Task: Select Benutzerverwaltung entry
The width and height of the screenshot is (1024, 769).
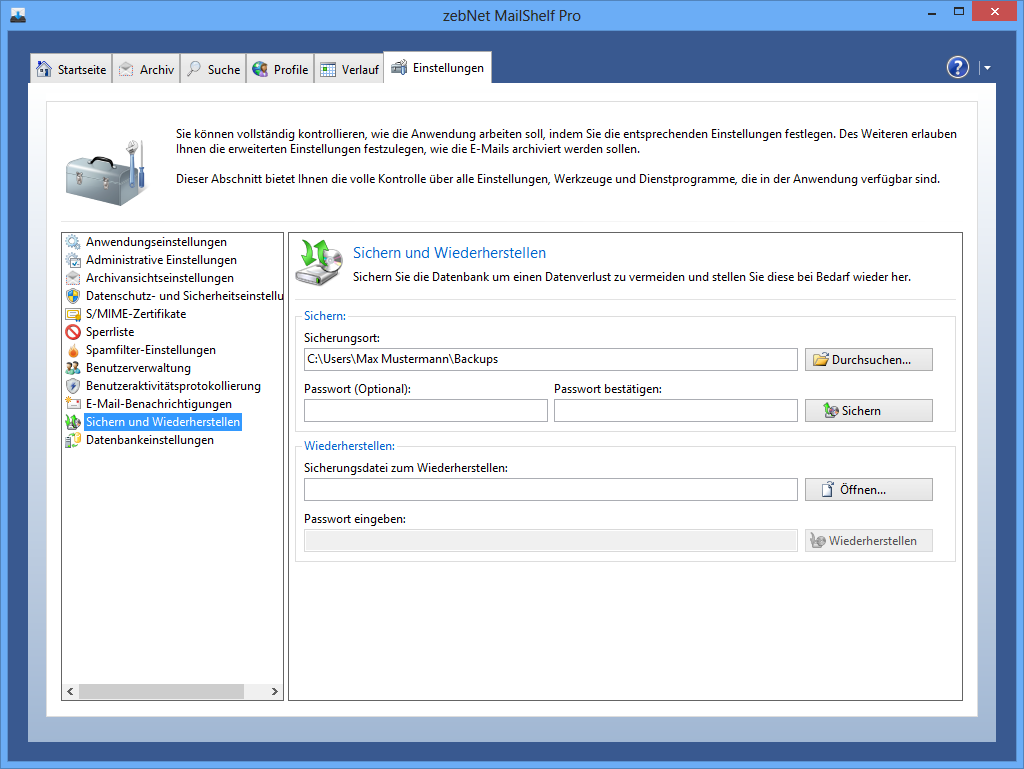Action: 138,368
